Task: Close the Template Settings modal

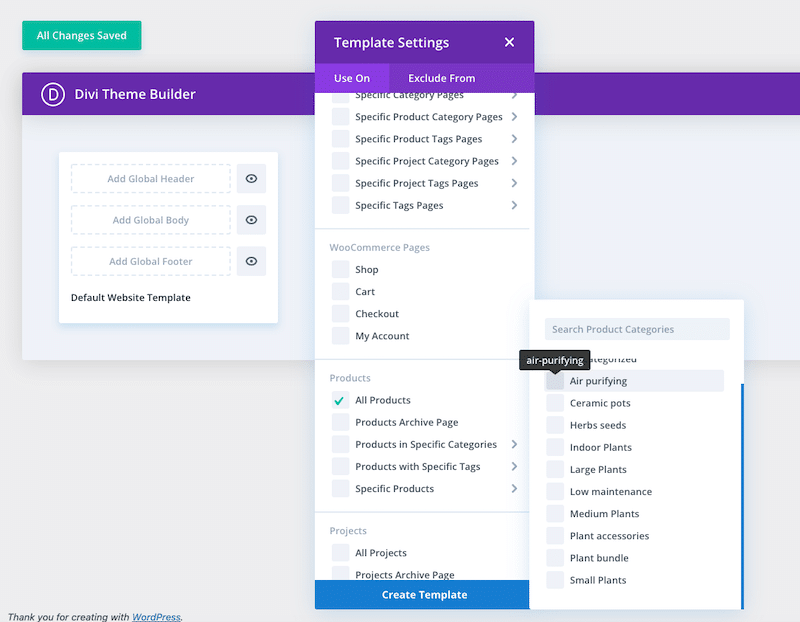Action: (x=510, y=43)
